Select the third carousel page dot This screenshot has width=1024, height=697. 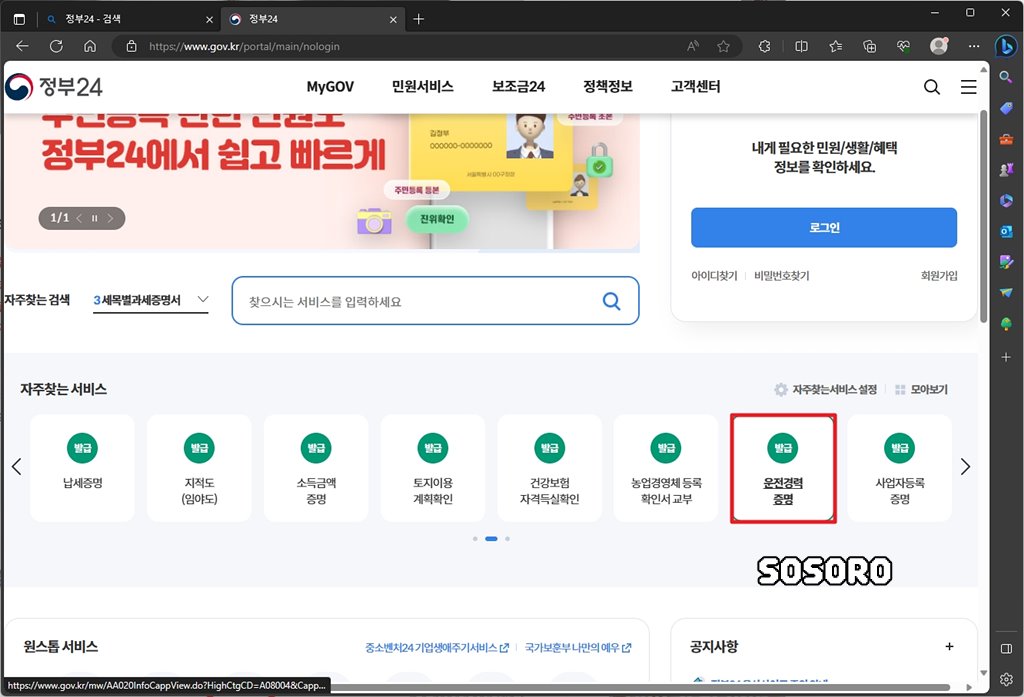(x=507, y=539)
